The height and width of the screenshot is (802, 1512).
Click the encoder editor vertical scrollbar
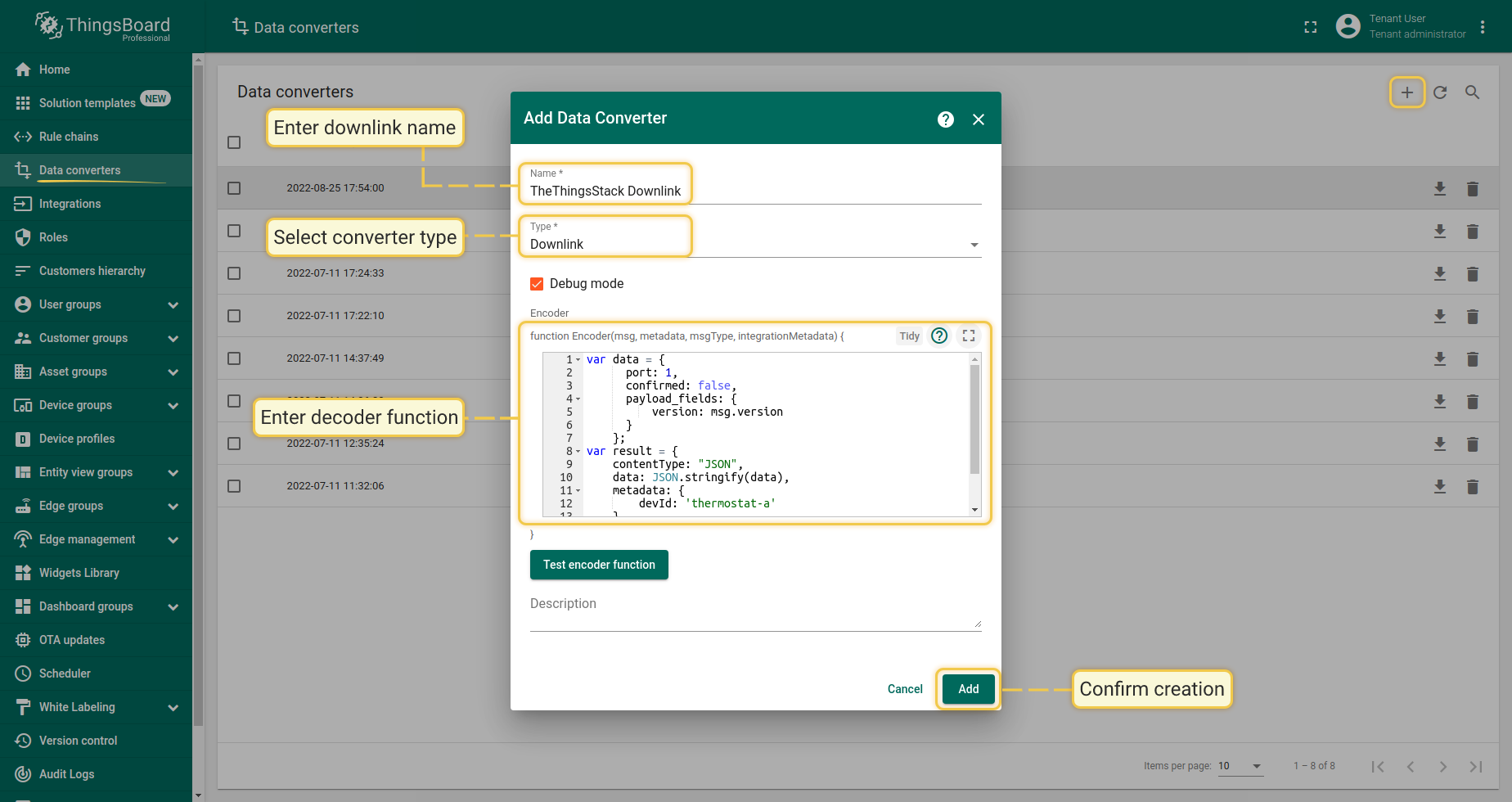tap(974, 419)
